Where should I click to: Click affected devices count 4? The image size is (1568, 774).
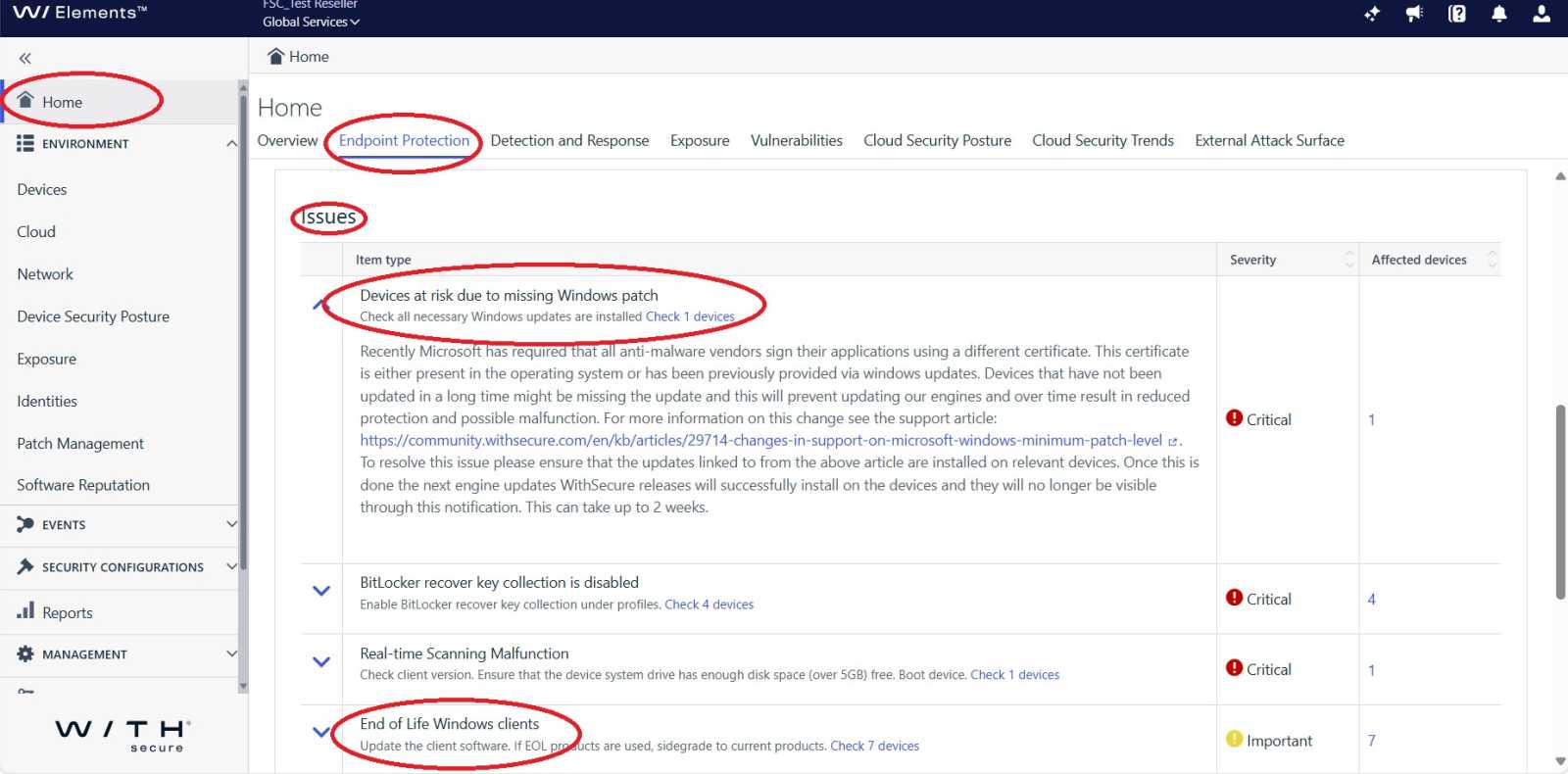pyautogui.click(x=1371, y=599)
